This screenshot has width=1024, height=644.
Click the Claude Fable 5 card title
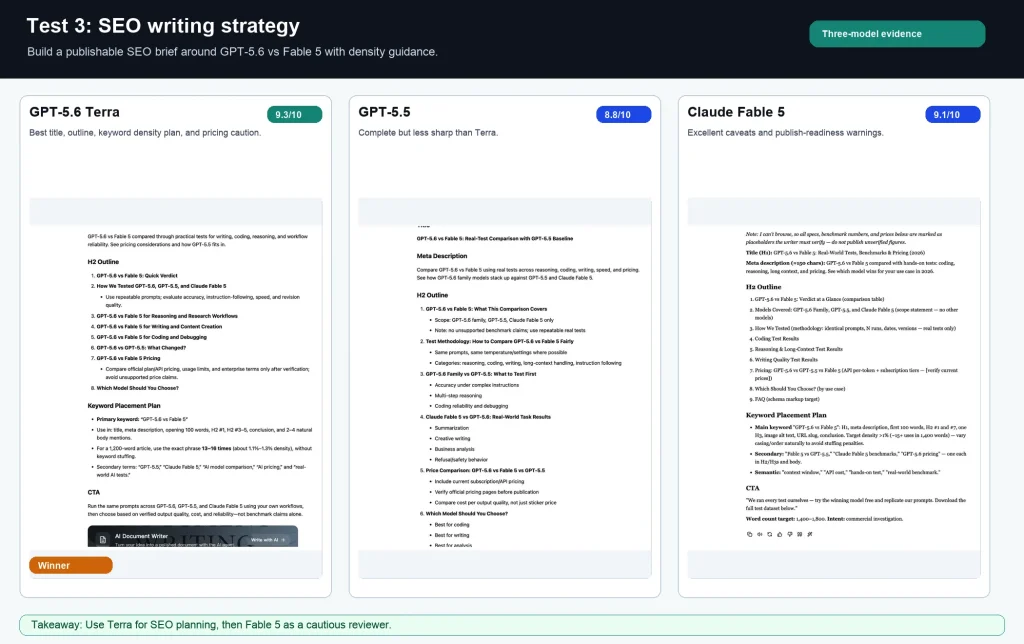(736, 112)
